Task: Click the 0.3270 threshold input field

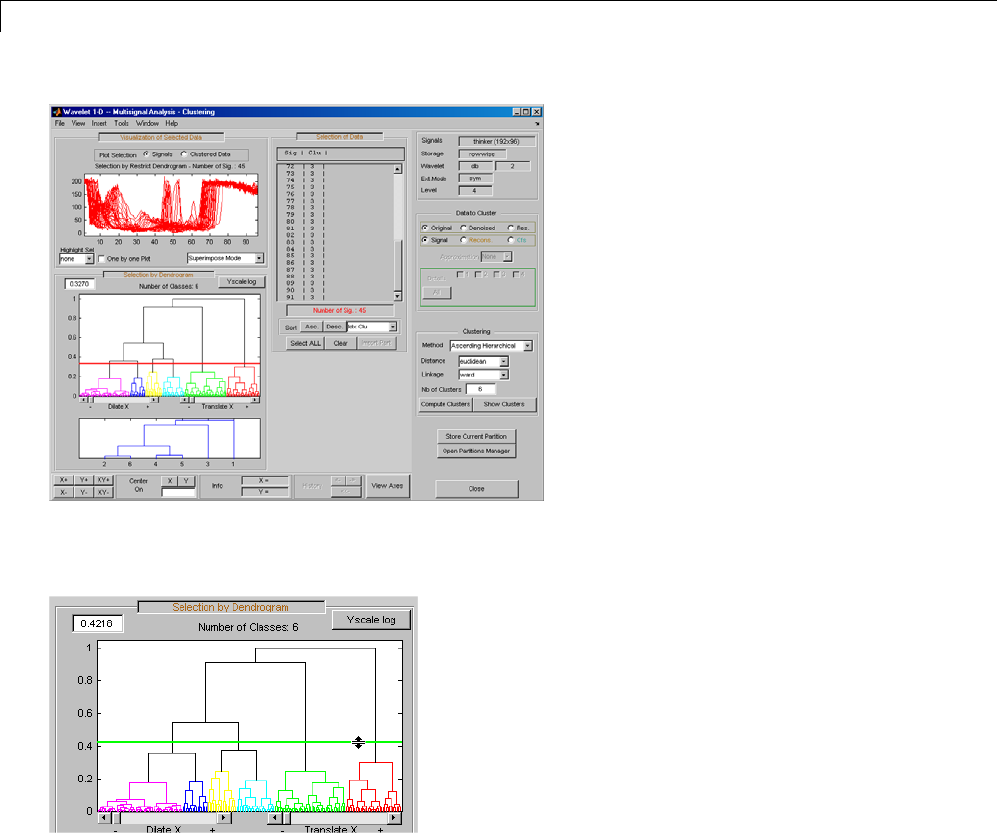Action: coord(79,284)
